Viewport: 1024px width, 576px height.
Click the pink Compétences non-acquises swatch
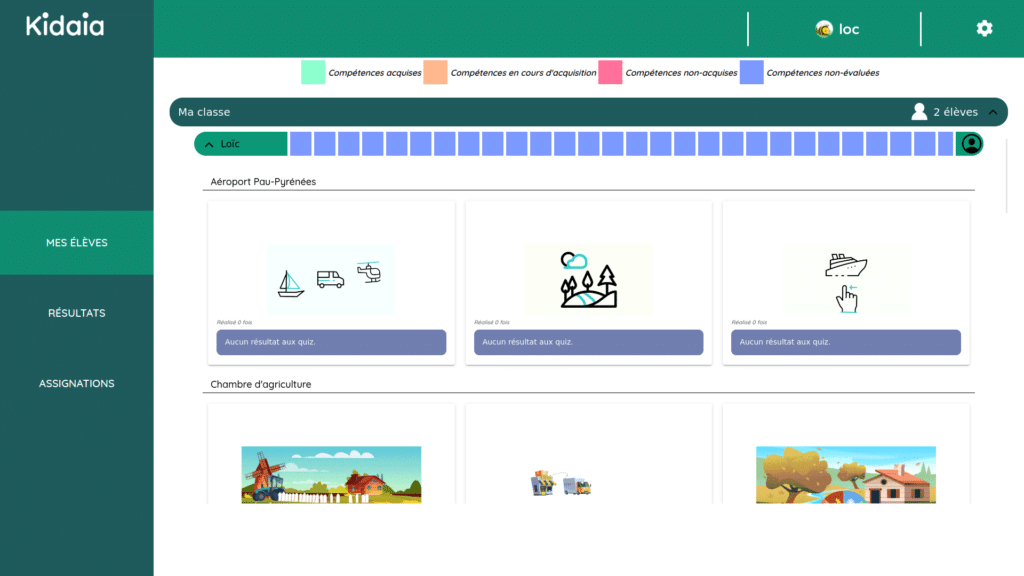pos(610,72)
